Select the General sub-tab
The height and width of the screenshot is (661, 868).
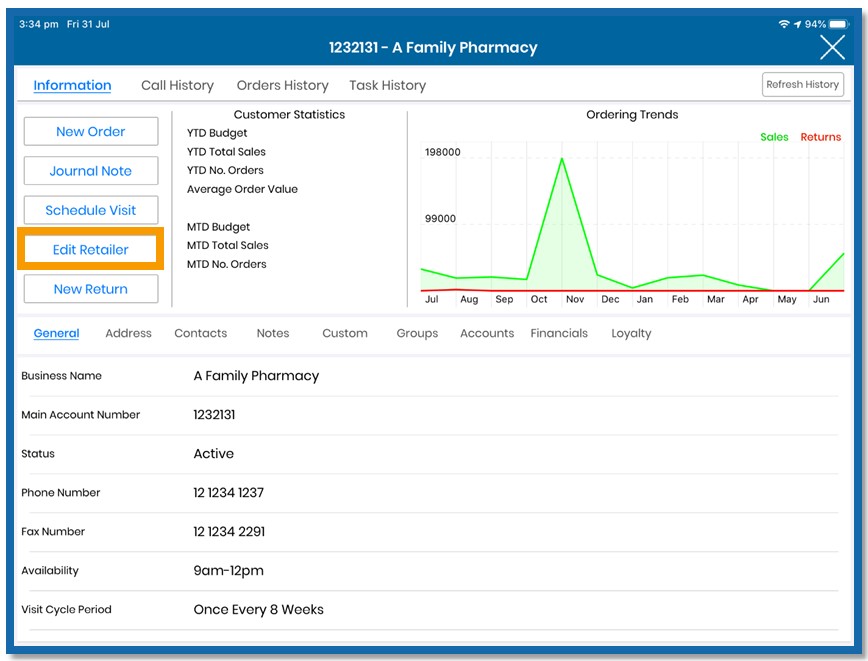point(56,333)
